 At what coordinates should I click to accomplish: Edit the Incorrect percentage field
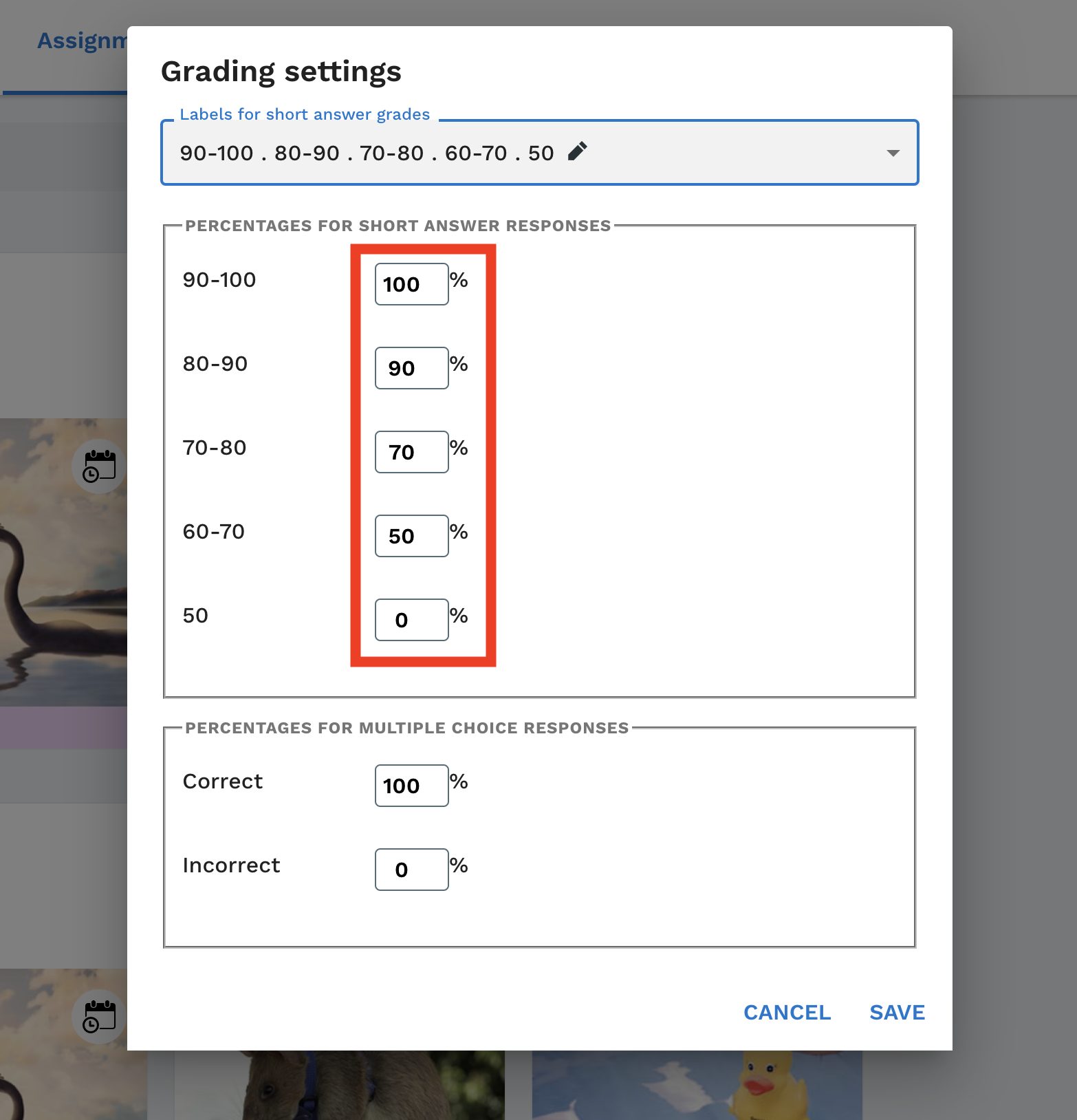tap(411, 870)
